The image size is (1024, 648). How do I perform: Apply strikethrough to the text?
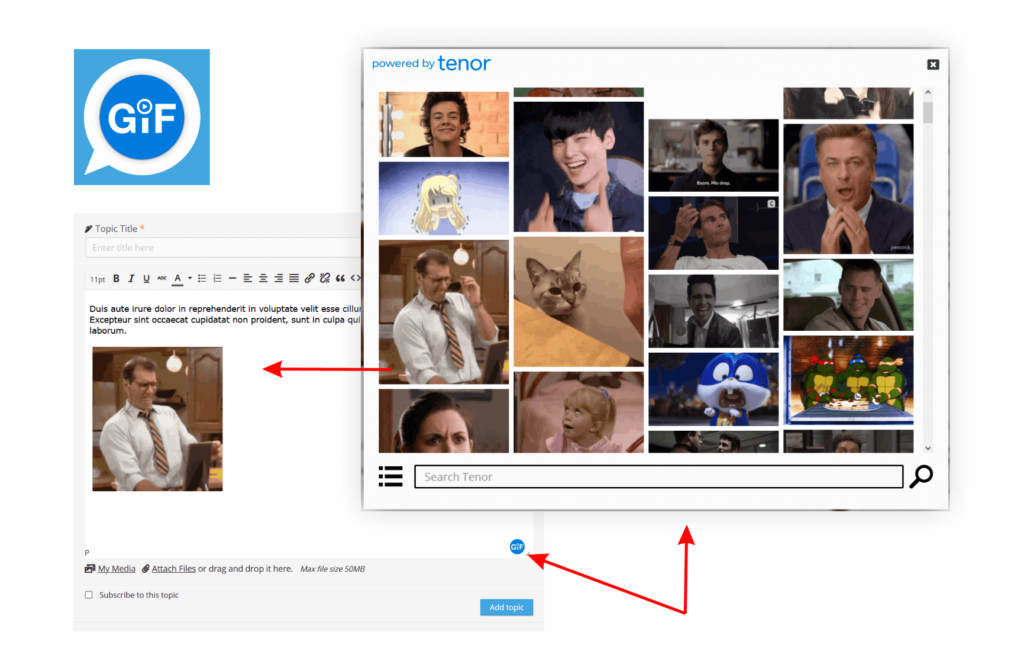coord(162,278)
